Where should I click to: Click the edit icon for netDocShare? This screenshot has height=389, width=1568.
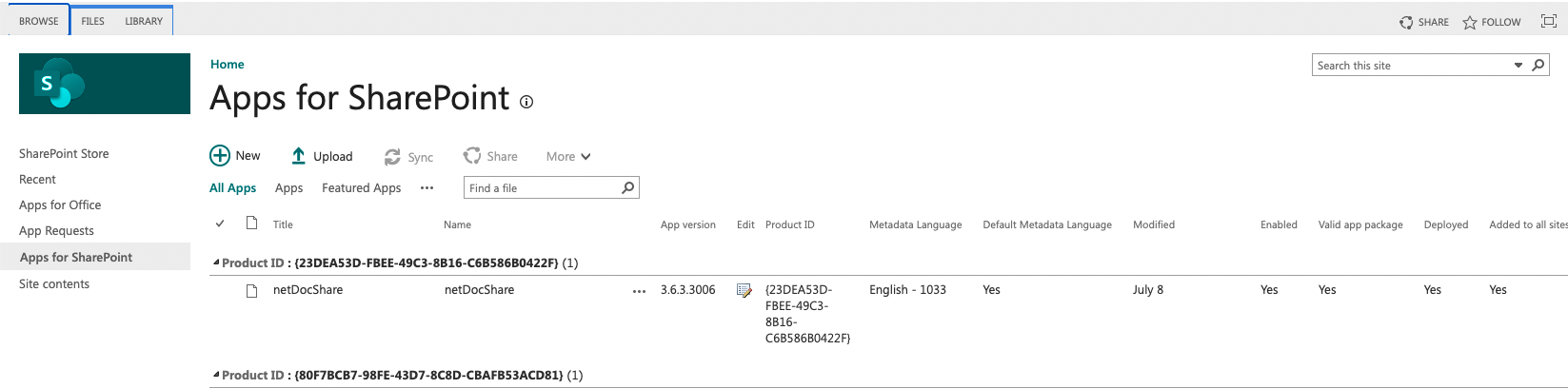click(744, 290)
